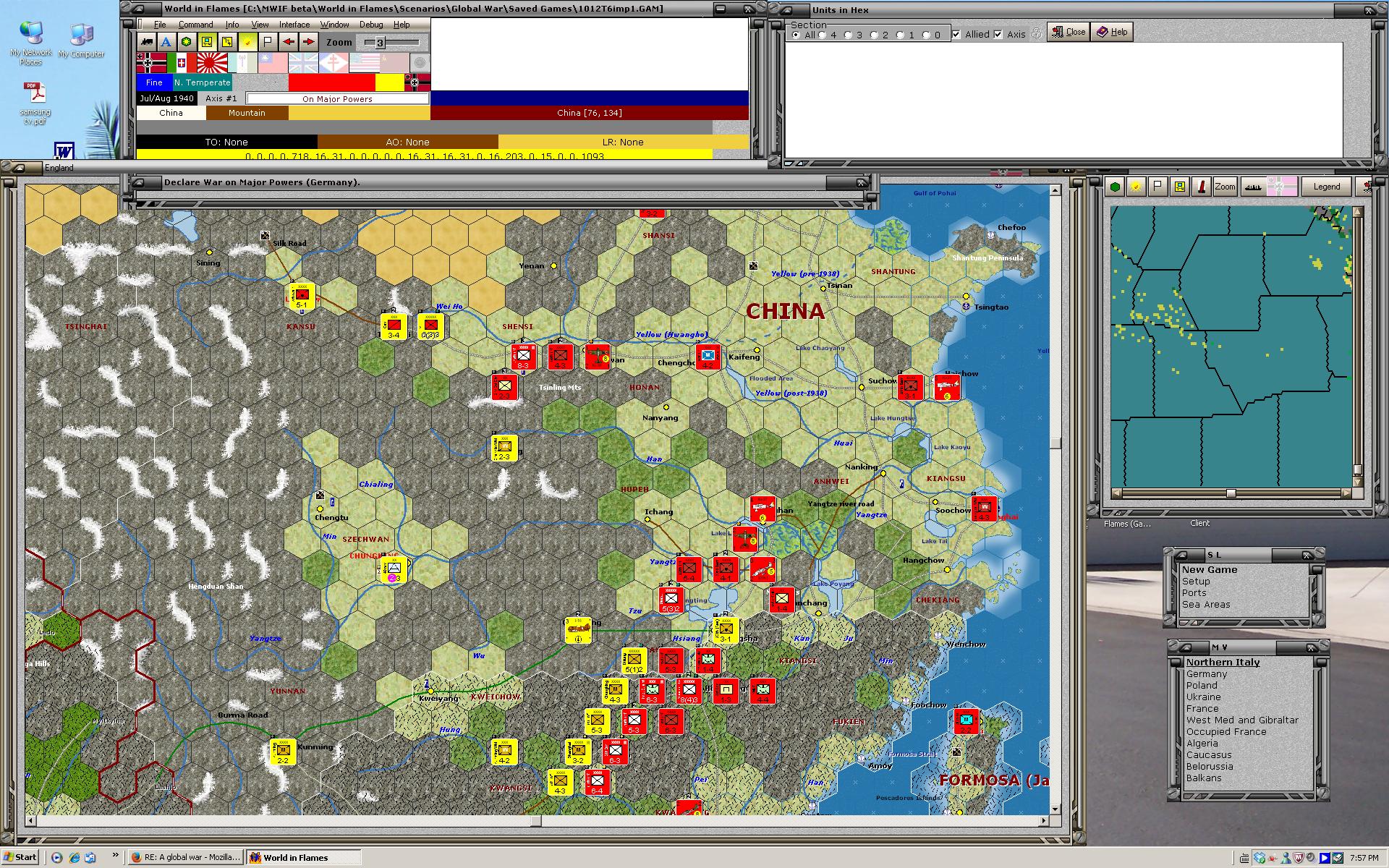The width and height of the screenshot is (1389, 868).
Task: Select section 4 radio button
Action: (x=822, y=35)
